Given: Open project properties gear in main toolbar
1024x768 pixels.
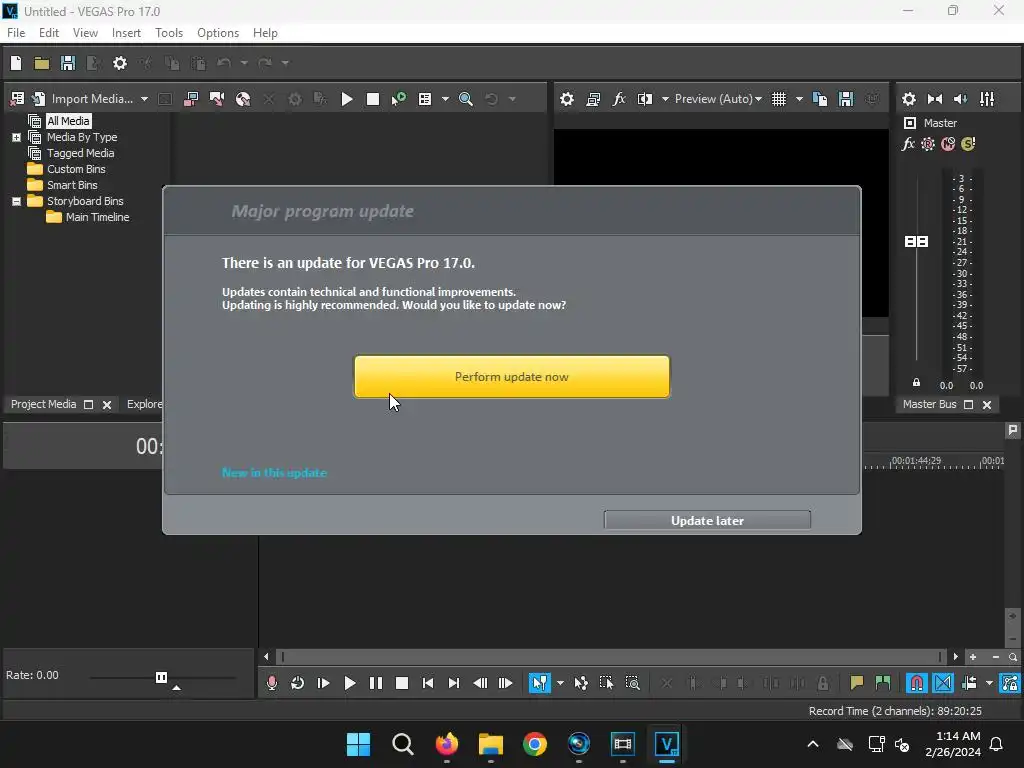Looking at the screenshot, I should click(x=120, y=63).
